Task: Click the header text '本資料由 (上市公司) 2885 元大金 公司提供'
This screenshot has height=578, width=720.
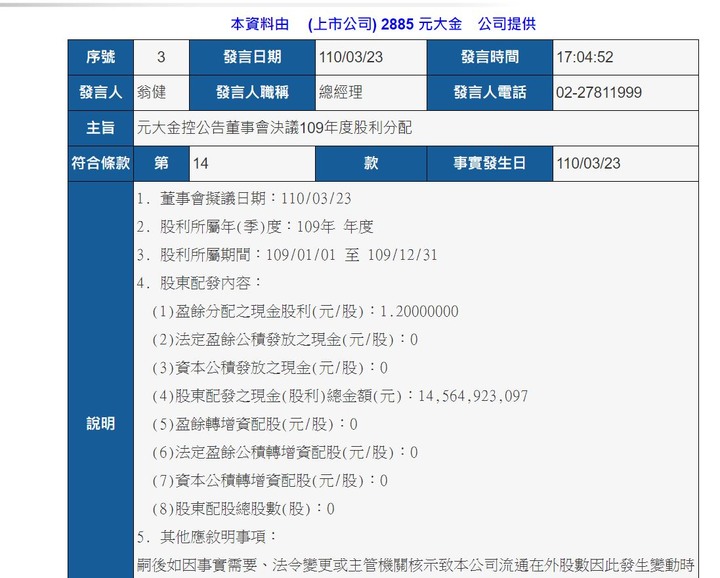Action: [x=383, y=23]
